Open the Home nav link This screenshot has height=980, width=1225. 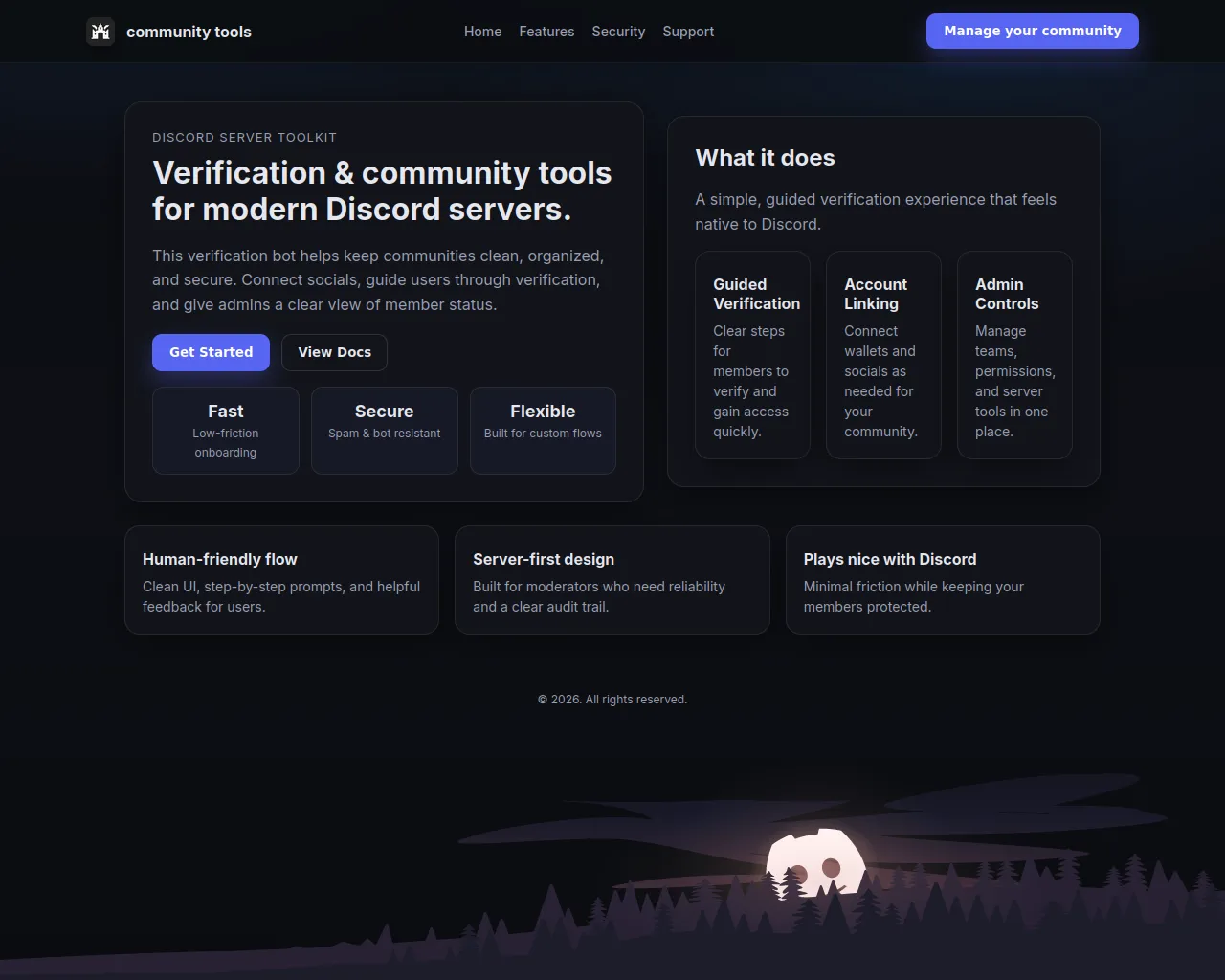[482, 32]
